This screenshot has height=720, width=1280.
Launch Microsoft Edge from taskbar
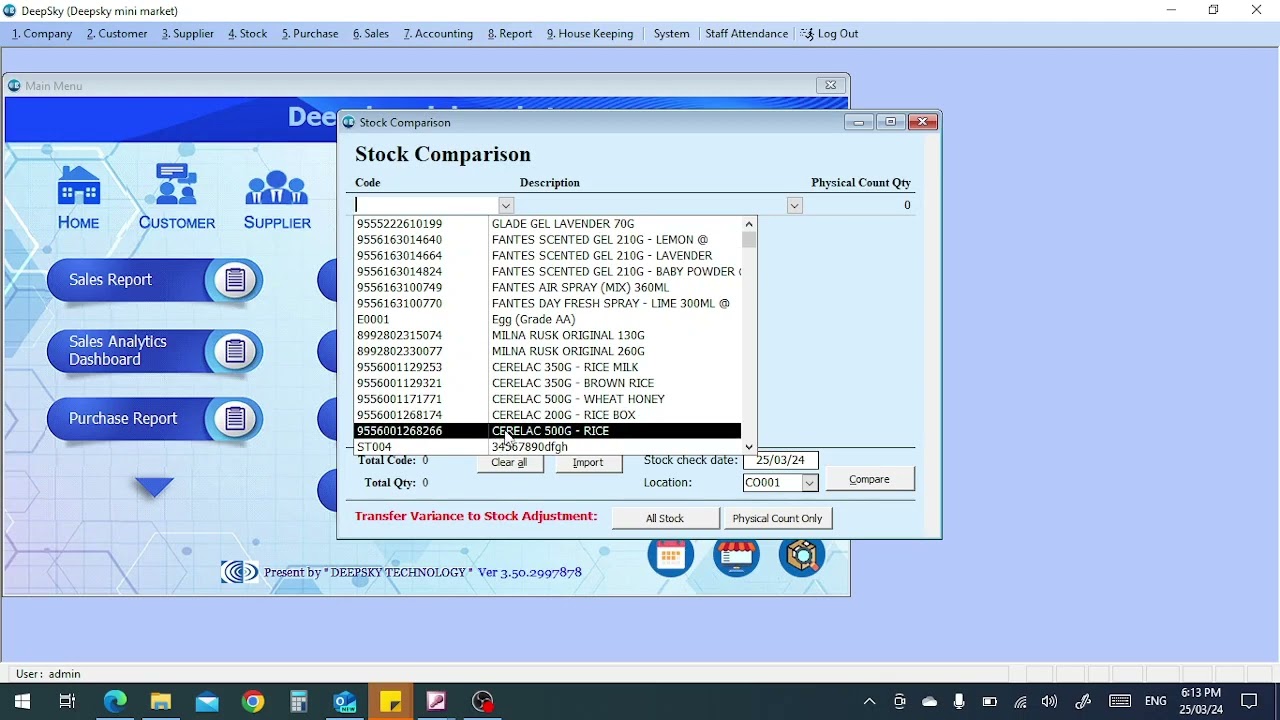pos(115,701)
